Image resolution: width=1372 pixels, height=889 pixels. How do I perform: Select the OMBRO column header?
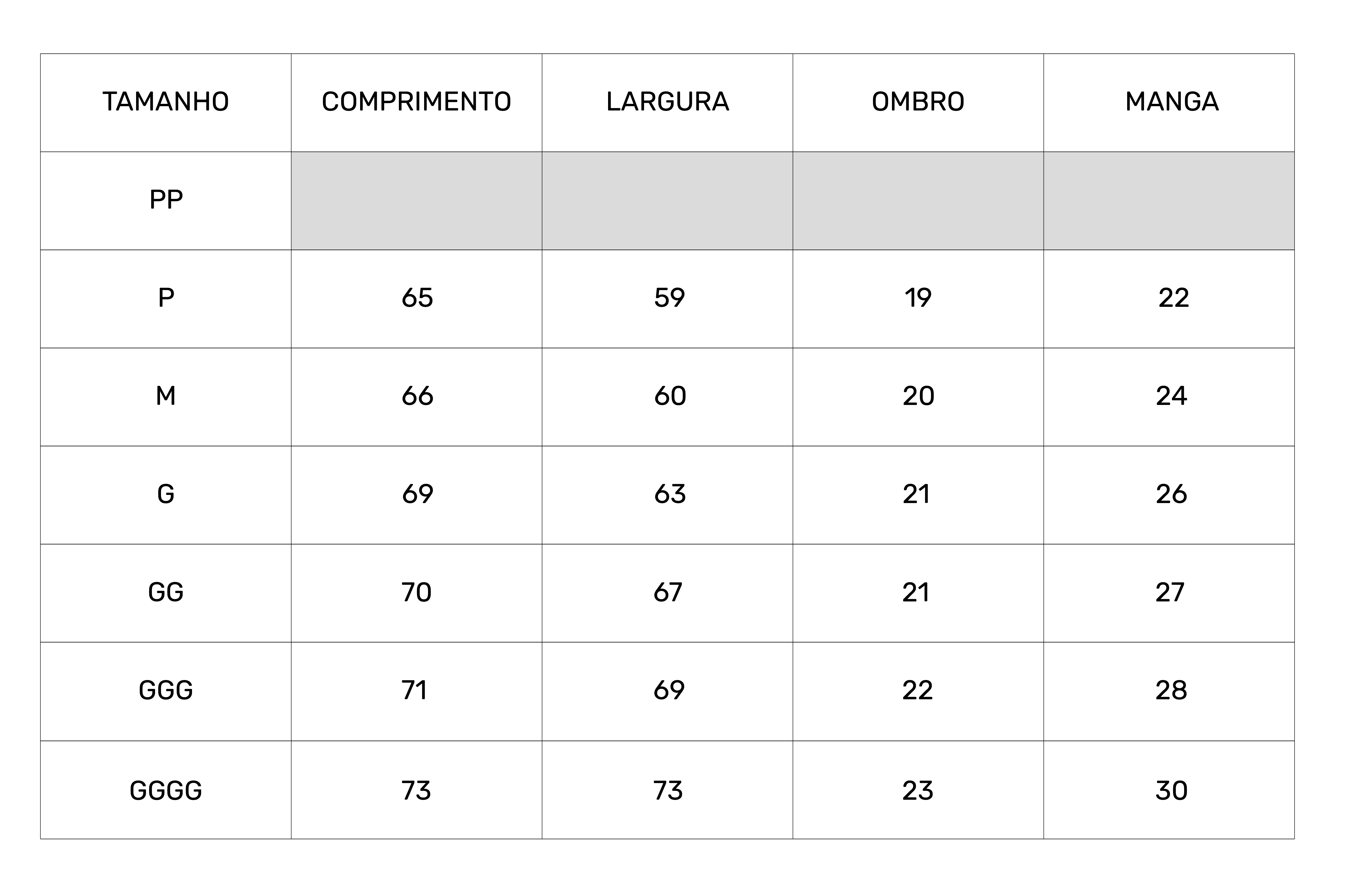coord(918,102)
